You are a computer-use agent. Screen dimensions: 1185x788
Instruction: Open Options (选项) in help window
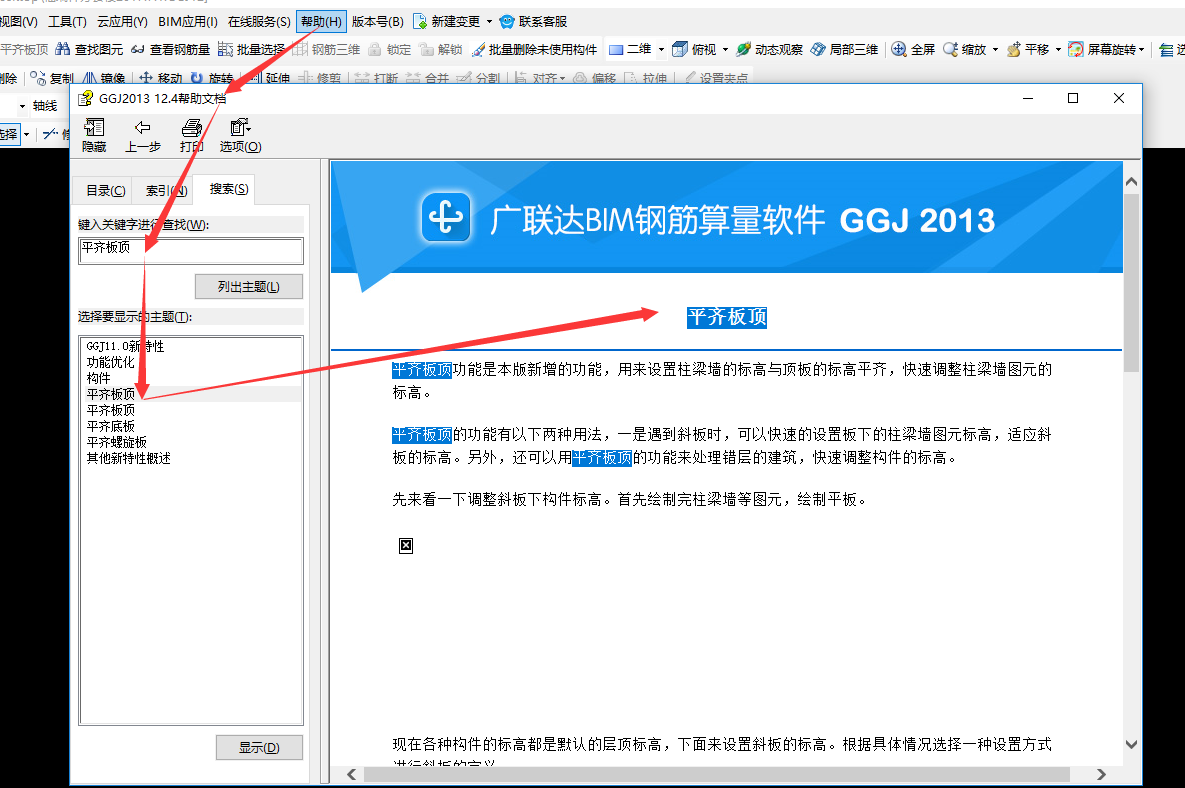(x=240, y=135)
